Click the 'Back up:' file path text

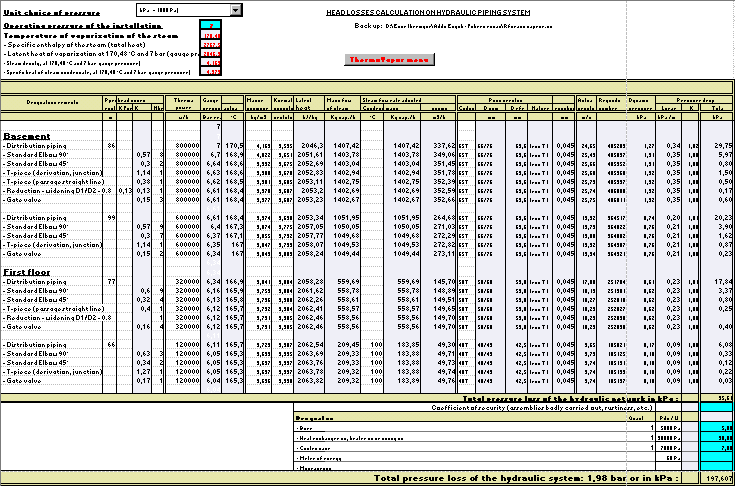pyautogui.click(x=453, y=26)
